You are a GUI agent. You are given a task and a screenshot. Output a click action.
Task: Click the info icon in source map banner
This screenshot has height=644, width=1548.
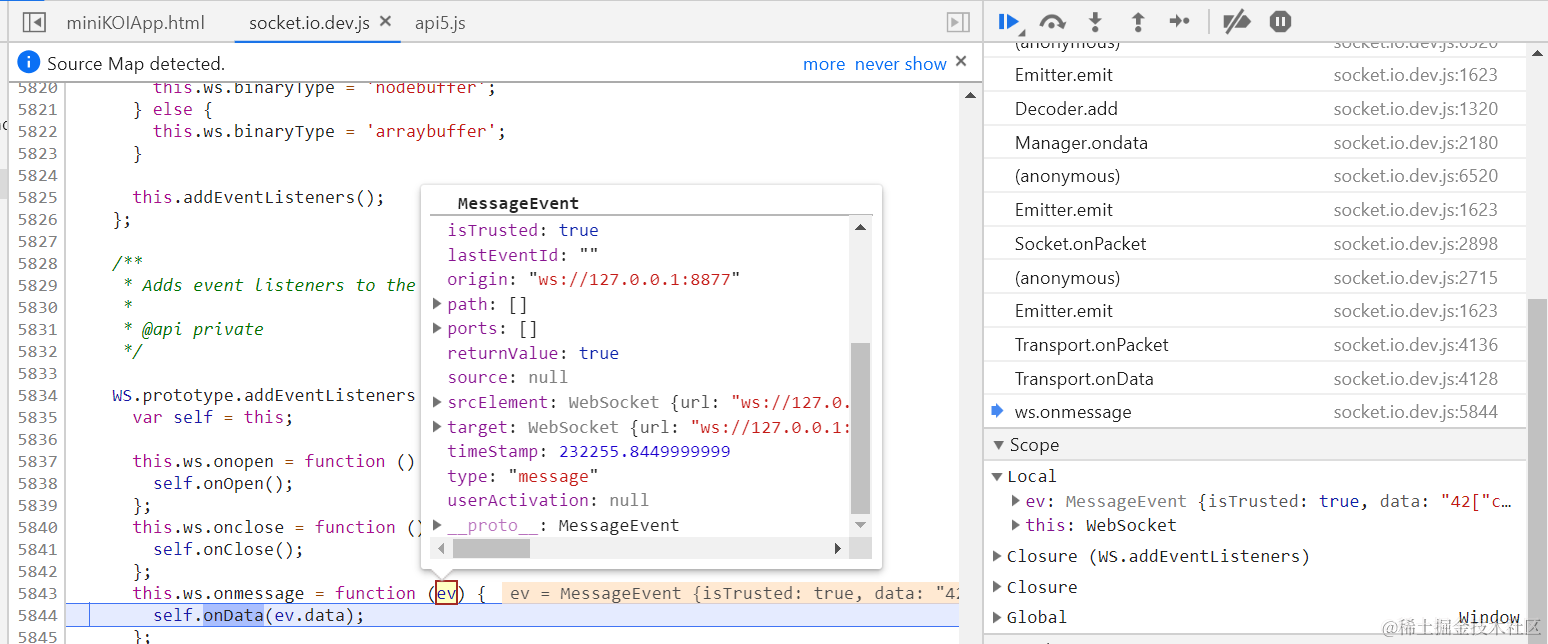[29, 63]
